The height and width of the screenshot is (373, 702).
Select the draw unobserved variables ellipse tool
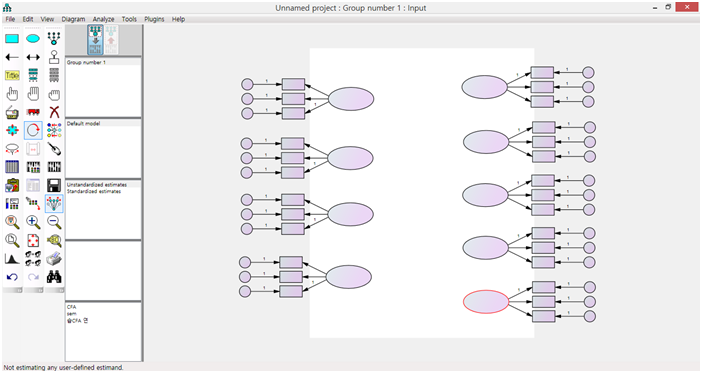[33, 39]
